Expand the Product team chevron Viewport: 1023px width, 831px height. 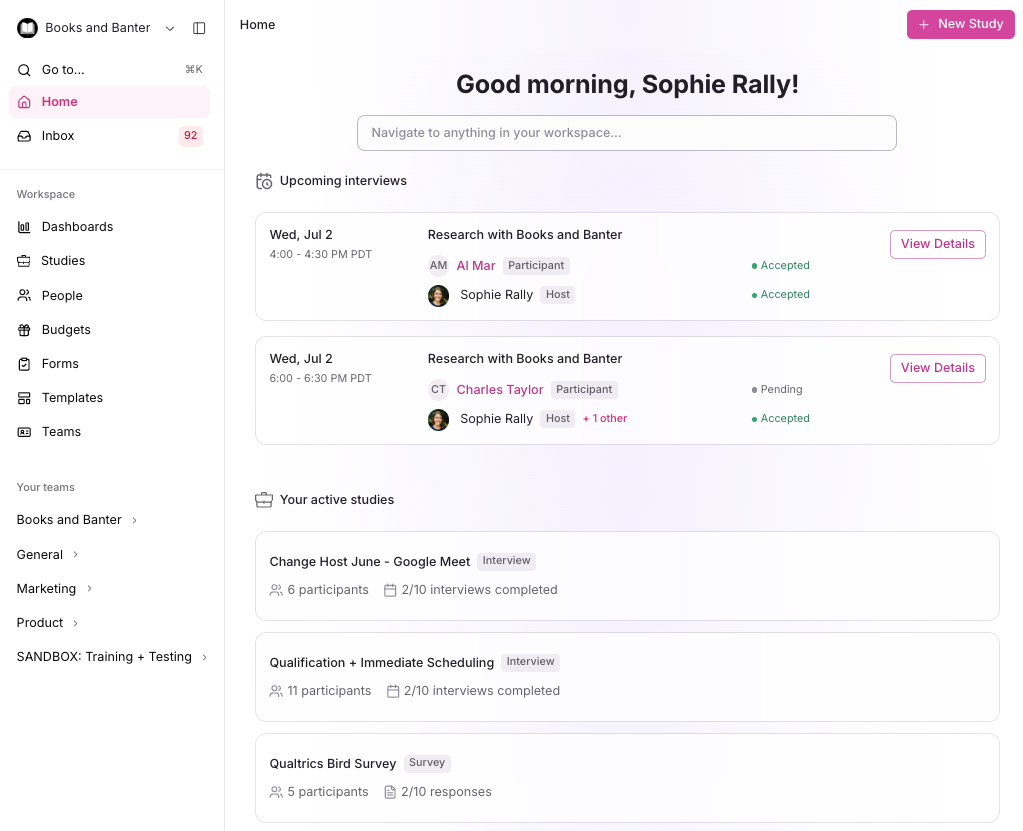click(x=76, y=623)
